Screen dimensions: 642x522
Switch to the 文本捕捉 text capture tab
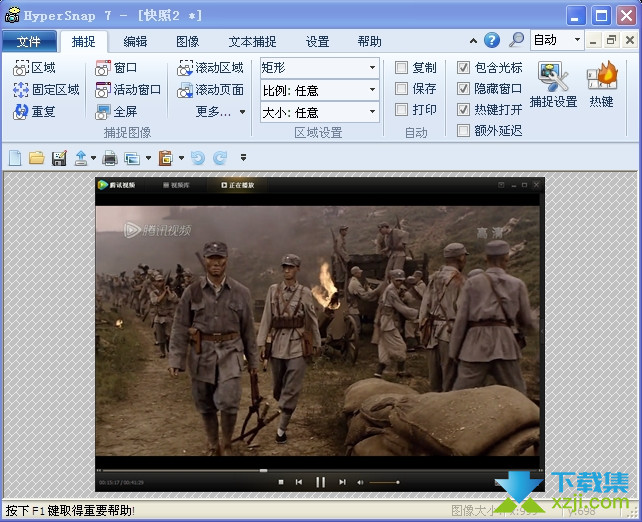pyautogui.click(x=252, y=41)
